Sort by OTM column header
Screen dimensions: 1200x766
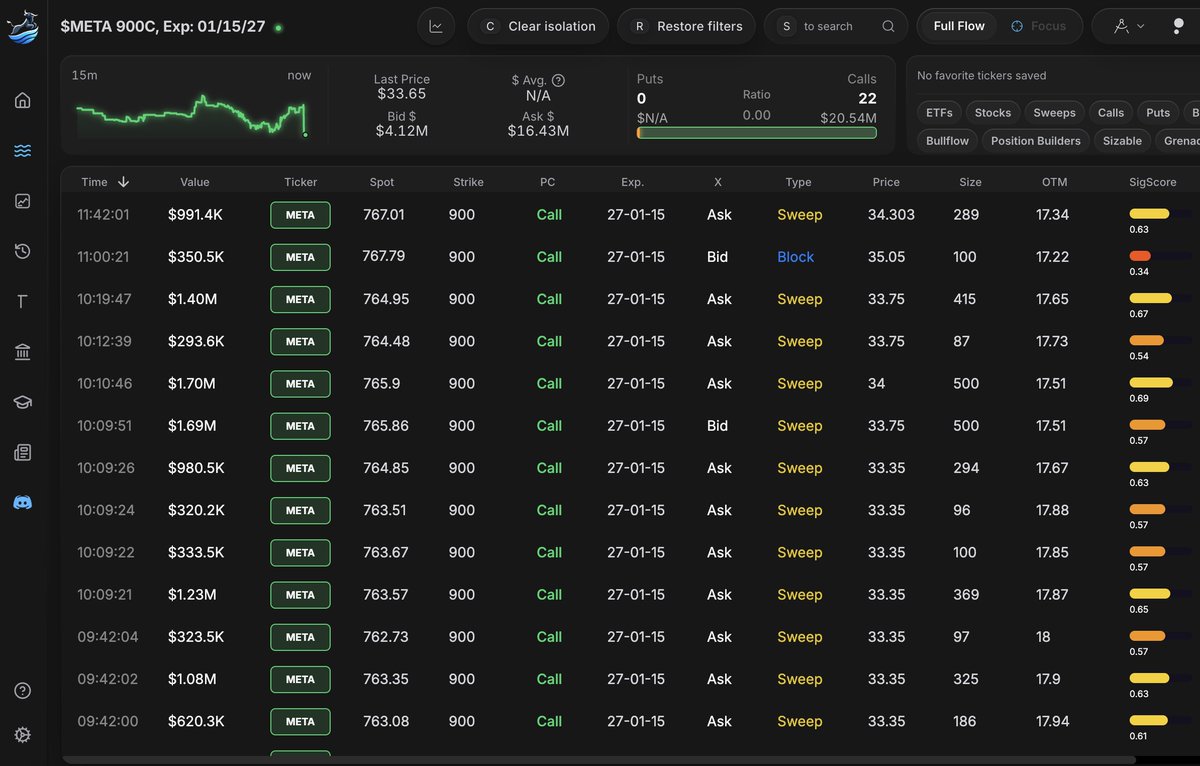click(x=1053, y=182)
